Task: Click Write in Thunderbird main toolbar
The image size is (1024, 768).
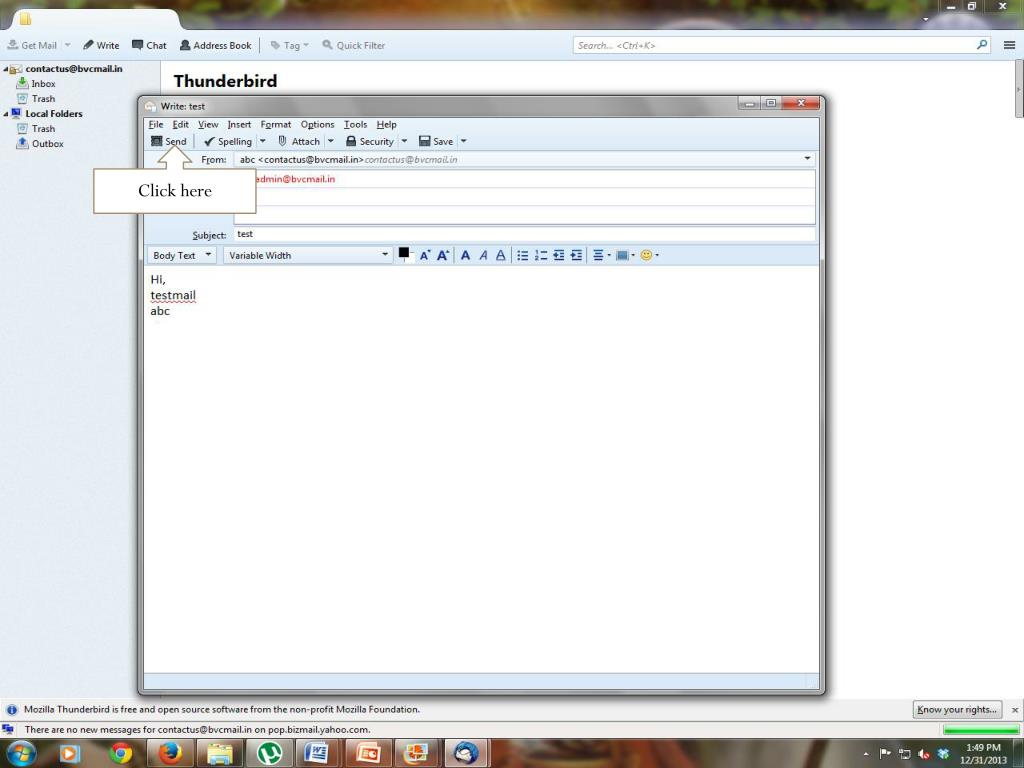Action: [101, 45]
